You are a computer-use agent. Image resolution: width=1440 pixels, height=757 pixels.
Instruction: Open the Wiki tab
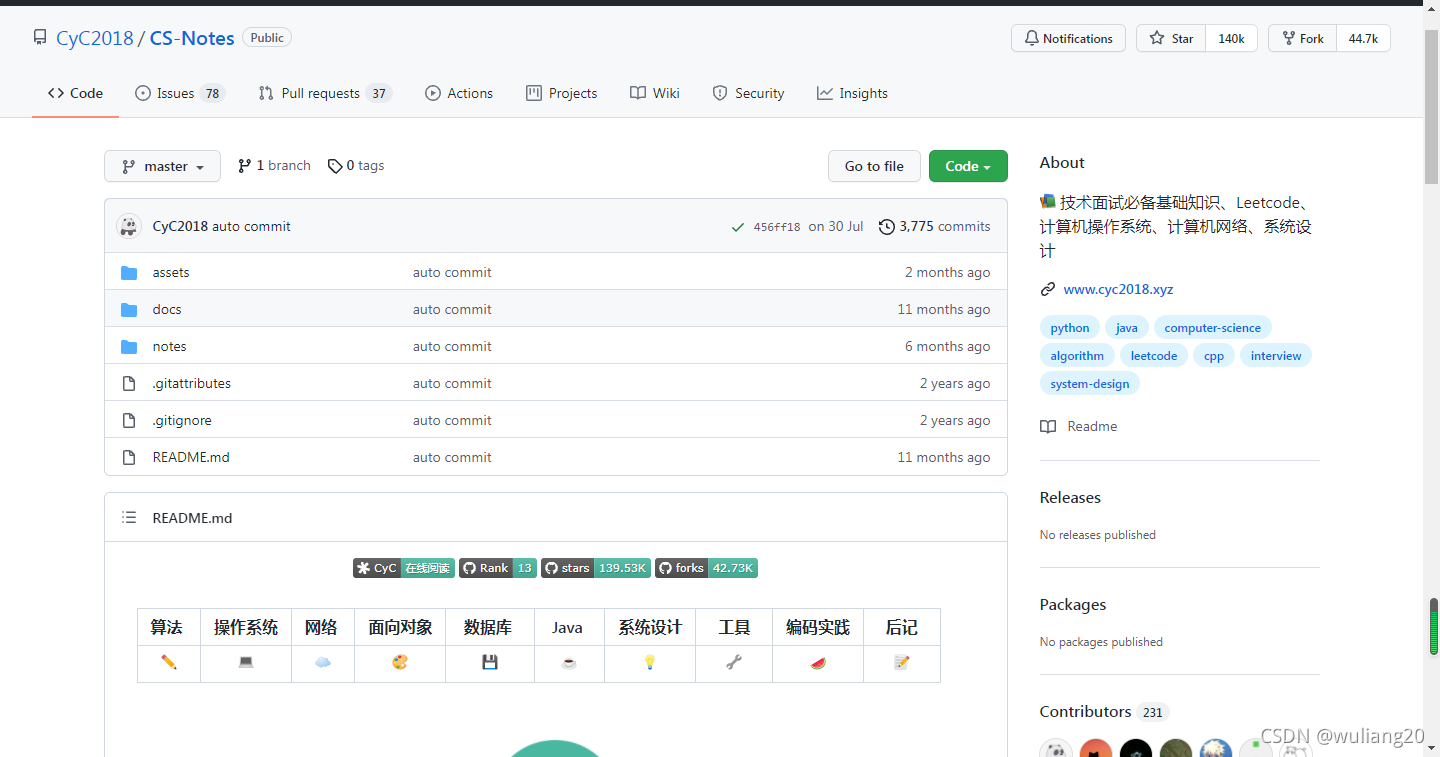pyautogui.click(x=655, y=93)
